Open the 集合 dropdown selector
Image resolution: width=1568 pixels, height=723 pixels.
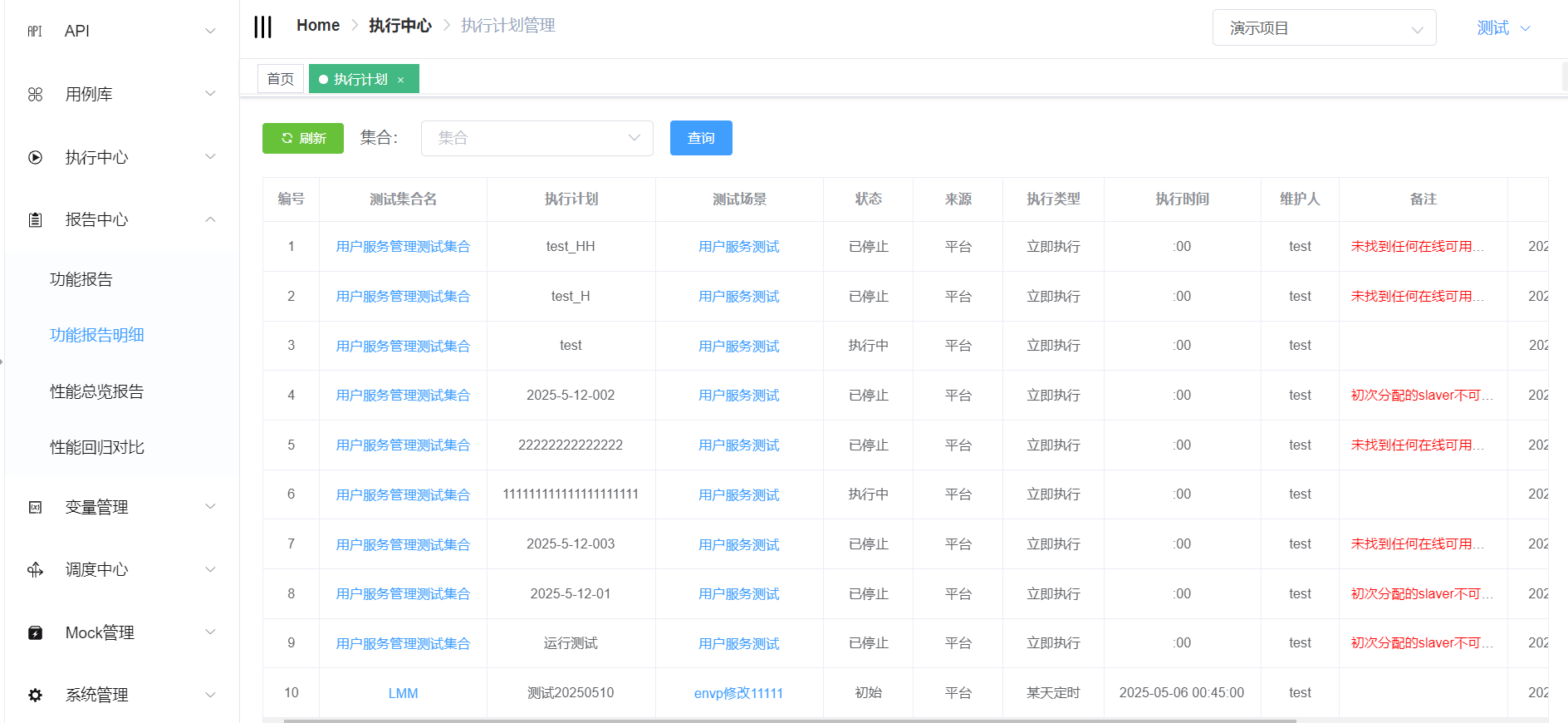pyautogui.click(x=537, y=138)
